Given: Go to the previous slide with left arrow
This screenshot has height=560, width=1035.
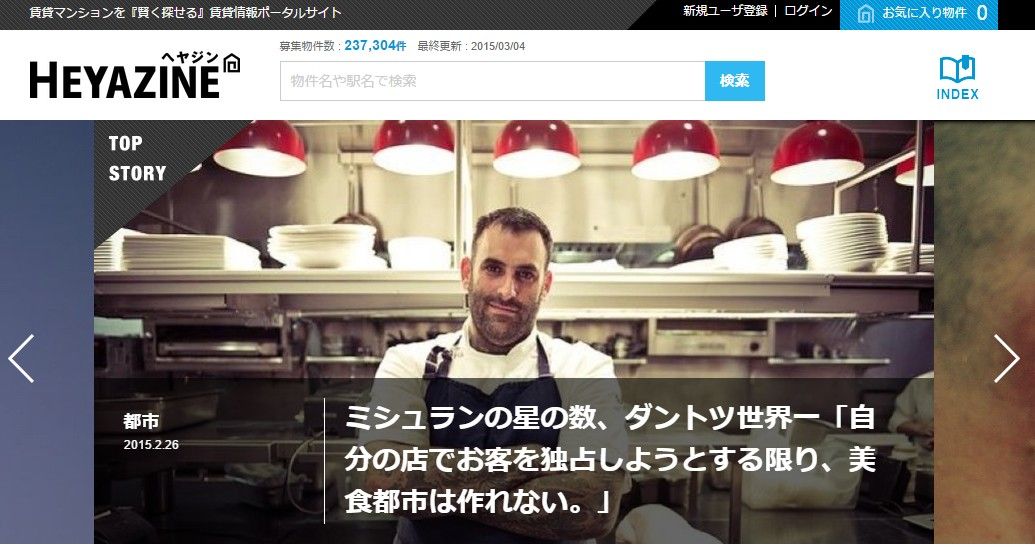Looking at the screenshot, I should point(21,359).
